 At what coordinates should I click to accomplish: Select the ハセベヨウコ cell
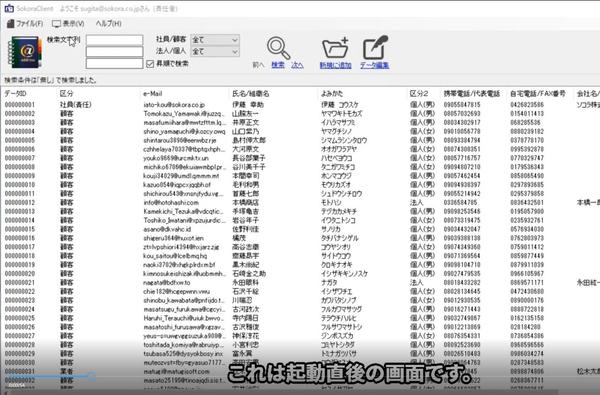click(336, 158)
